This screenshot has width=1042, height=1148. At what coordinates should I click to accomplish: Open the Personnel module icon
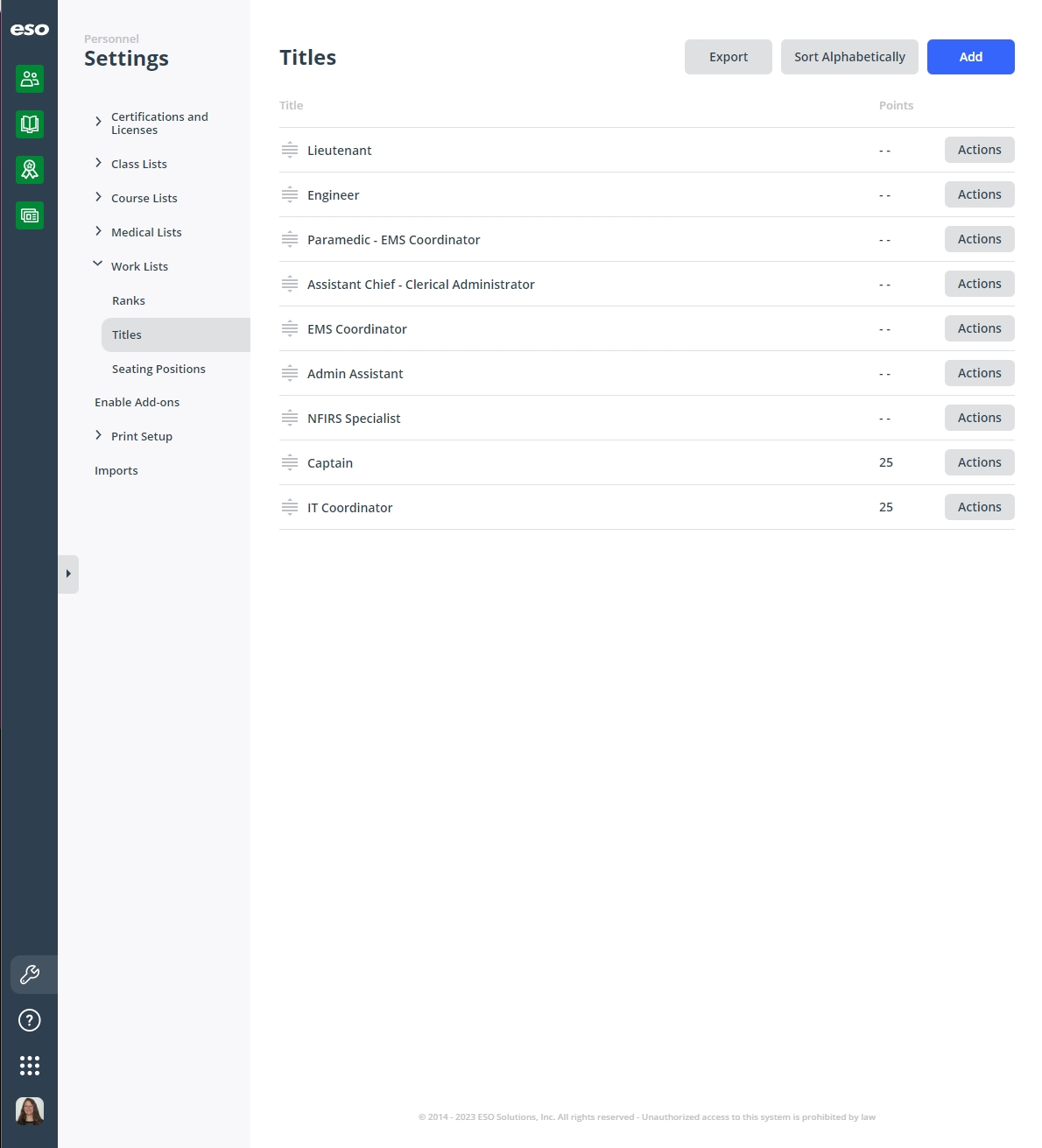point(30,79)
